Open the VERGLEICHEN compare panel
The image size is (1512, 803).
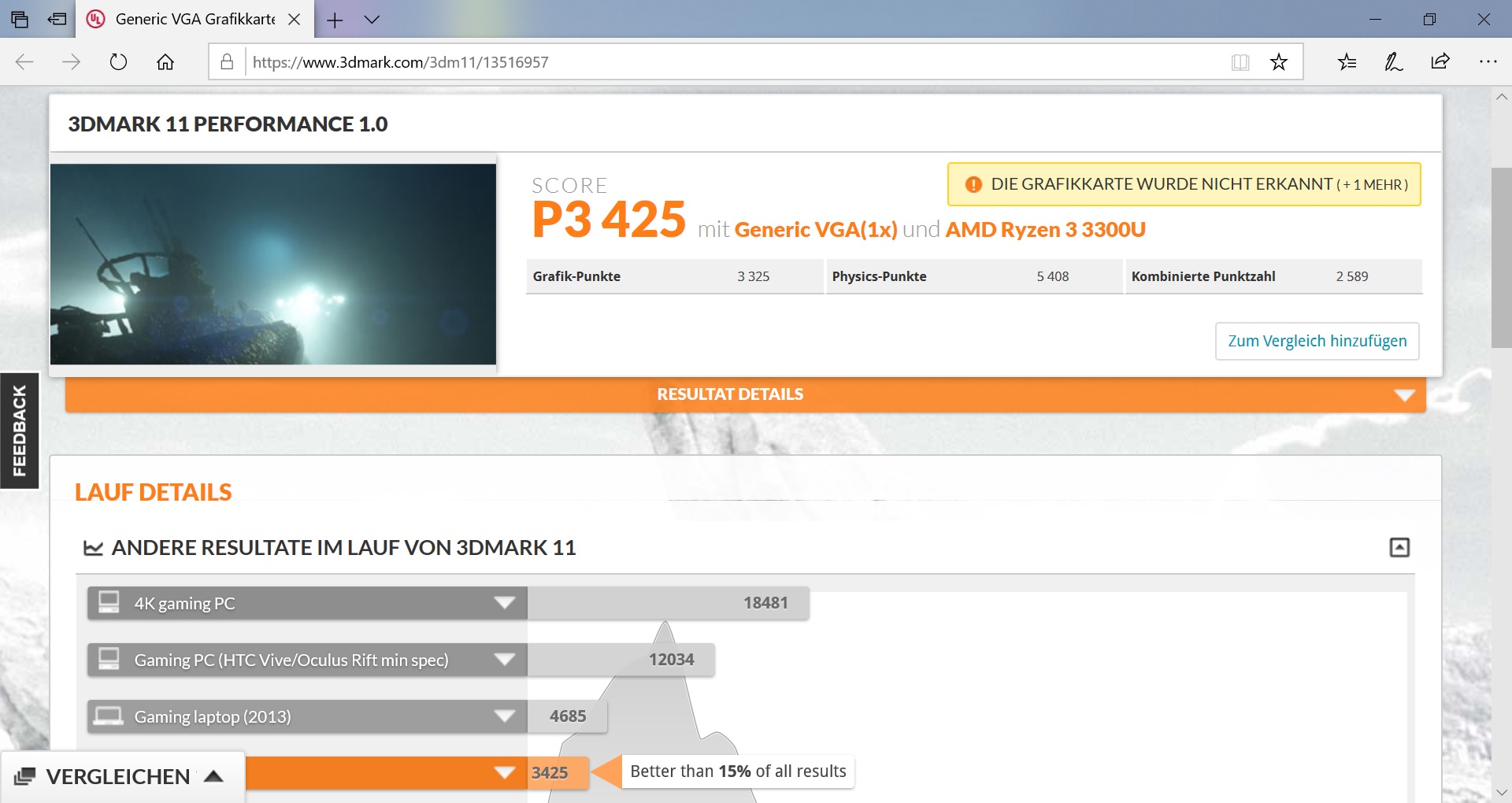point(122,777)
